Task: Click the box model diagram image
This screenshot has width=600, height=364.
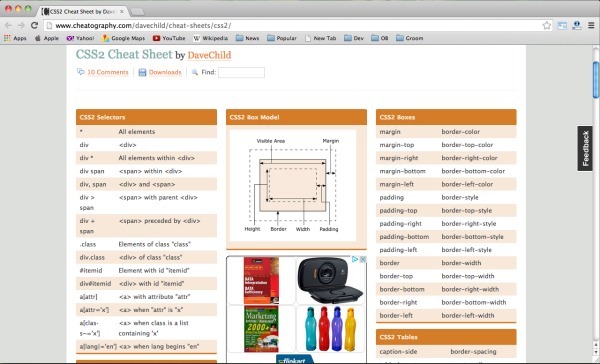Action: pyautogui.click(x=293, y=185)
